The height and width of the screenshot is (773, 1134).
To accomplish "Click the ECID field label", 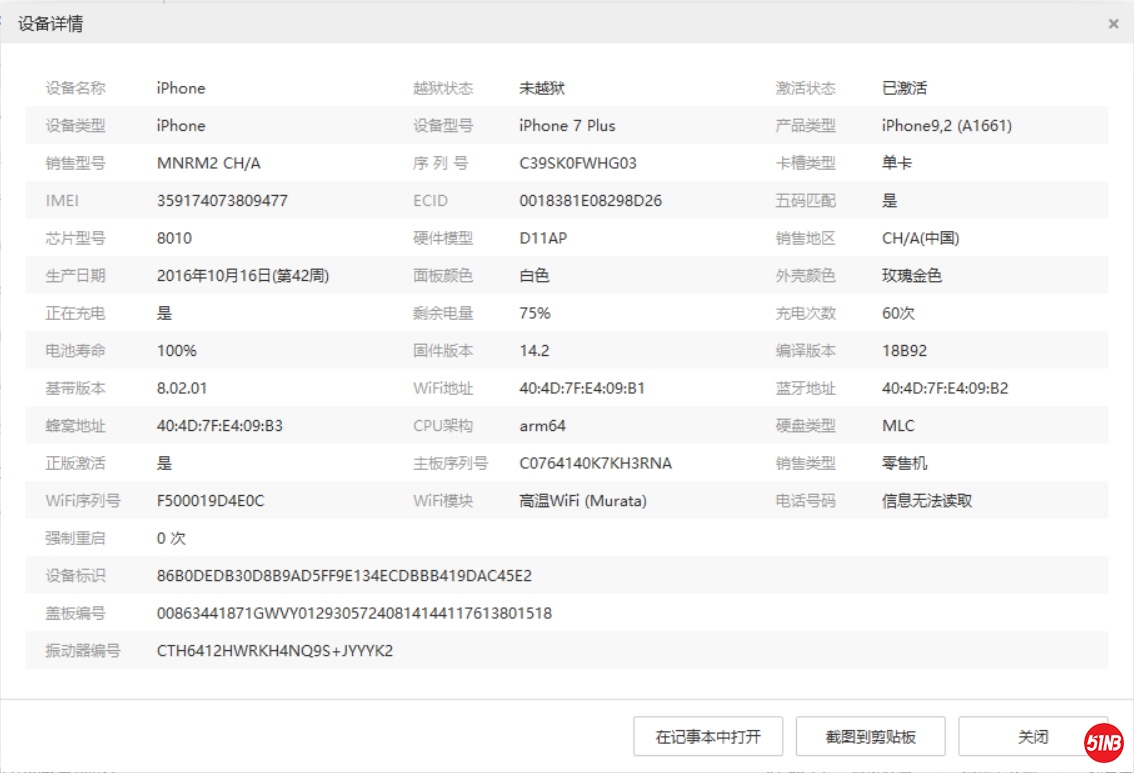I will [x=430, y=201].
